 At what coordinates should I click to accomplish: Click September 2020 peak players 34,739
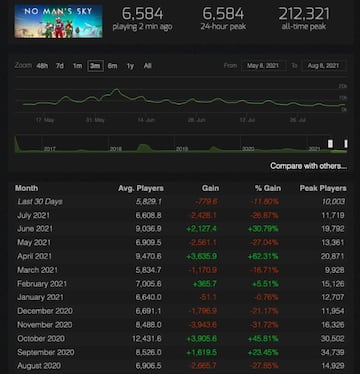click(333, 352)
